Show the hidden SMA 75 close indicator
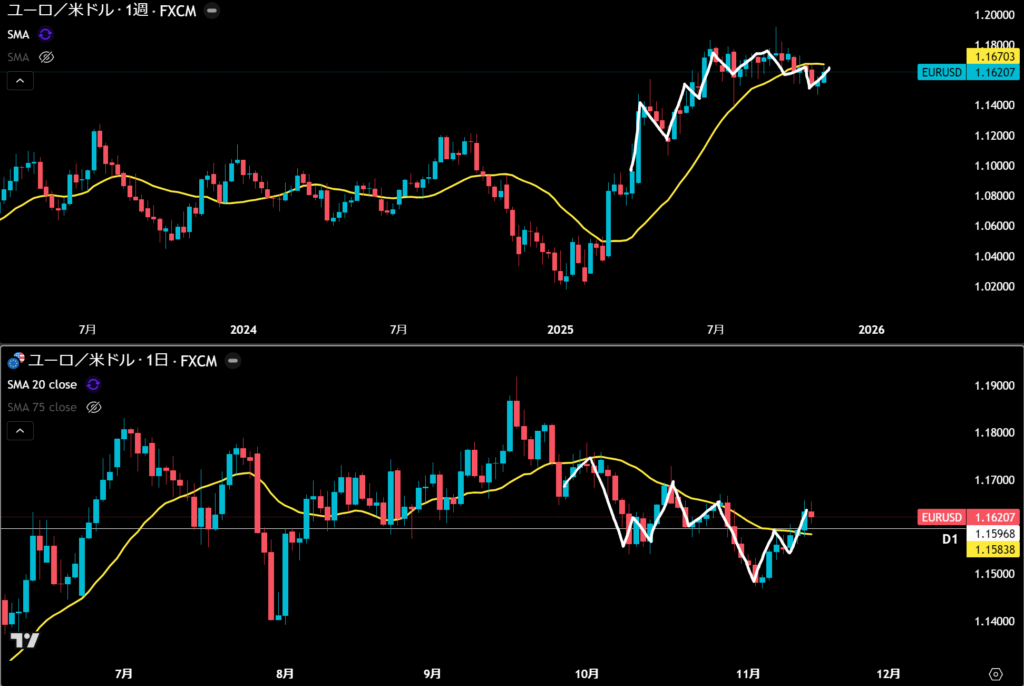The height and width of the screenshot is (686, 1024). tap(95, 407)
